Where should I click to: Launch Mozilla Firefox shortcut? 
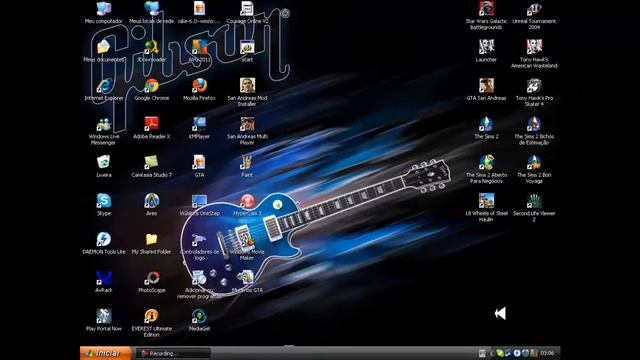pyautogui.click(x=199, y=85)
